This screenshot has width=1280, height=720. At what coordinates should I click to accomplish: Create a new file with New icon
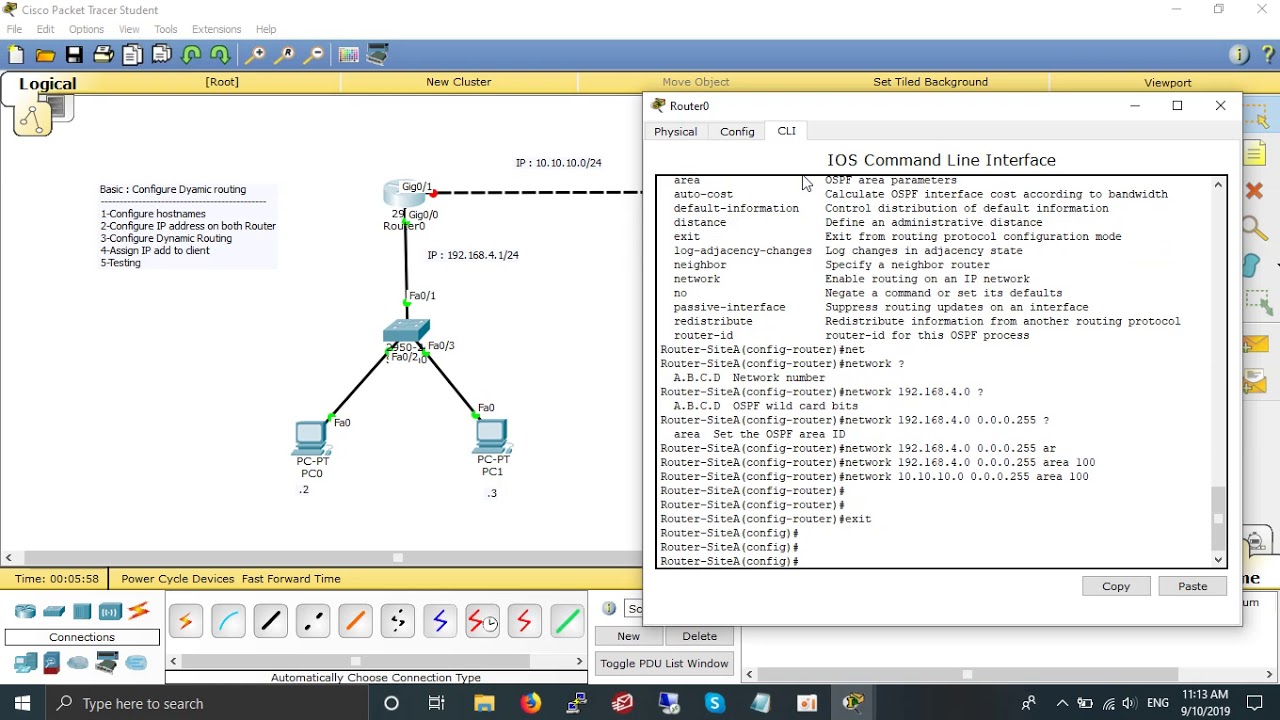pyautogui.click(x=16, y=55)
